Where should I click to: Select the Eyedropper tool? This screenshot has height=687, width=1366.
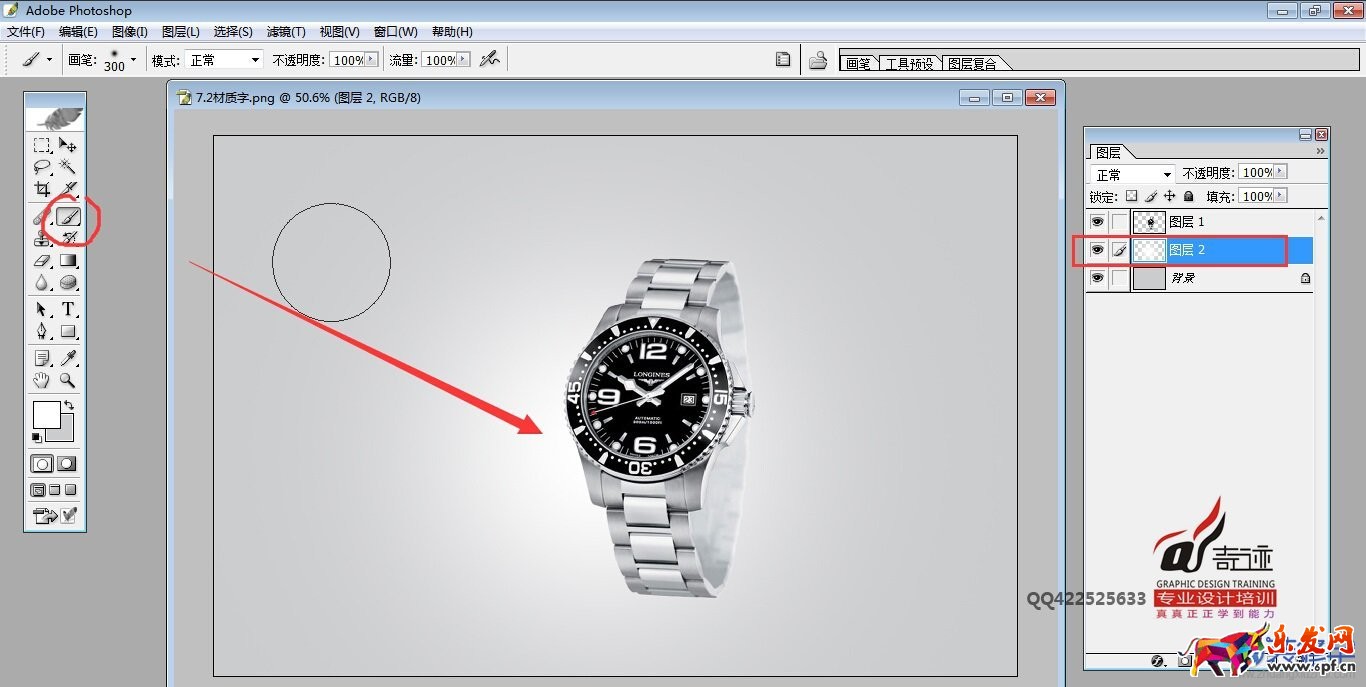click(x=68, y=358)
